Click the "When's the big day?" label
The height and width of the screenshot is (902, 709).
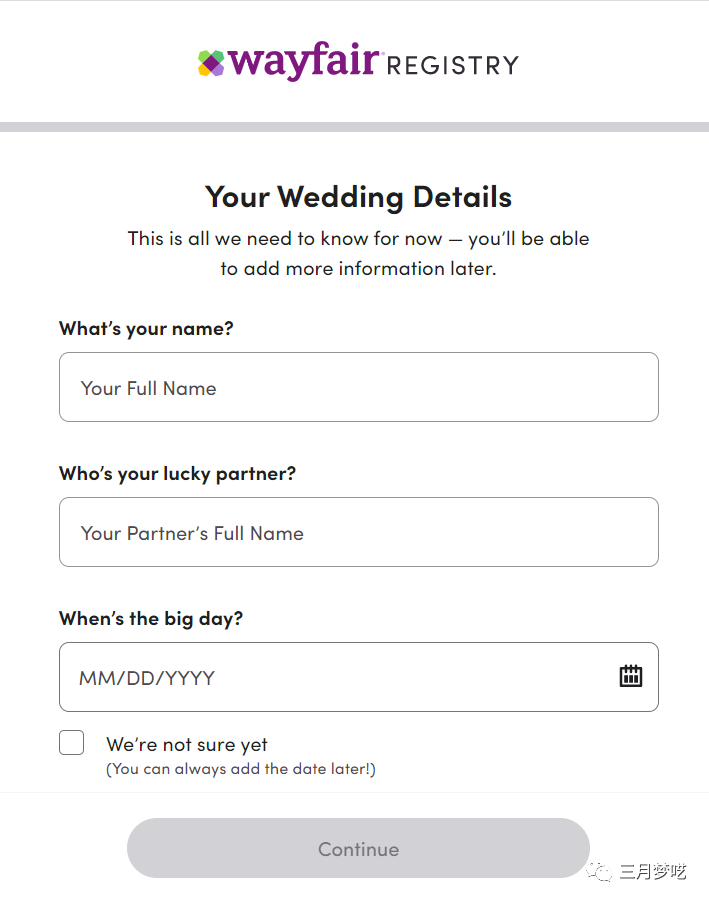151,618
